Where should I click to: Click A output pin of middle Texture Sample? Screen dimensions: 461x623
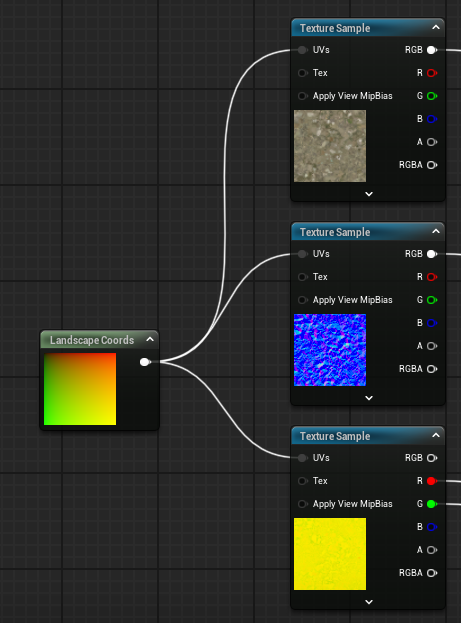pyautogui.click(x=432, y=346)
